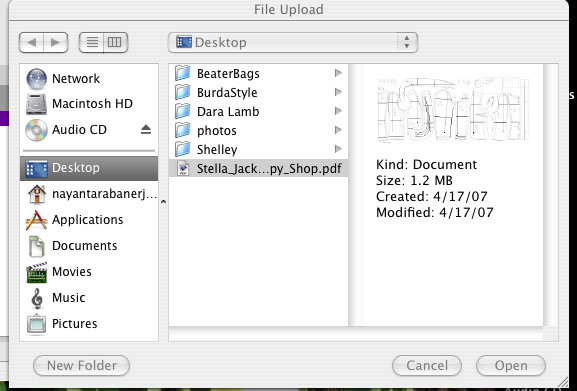Screen dimensions: 577x391
Task: Select the Desktop icon in sidebar
Action: (x=36, y=168)
